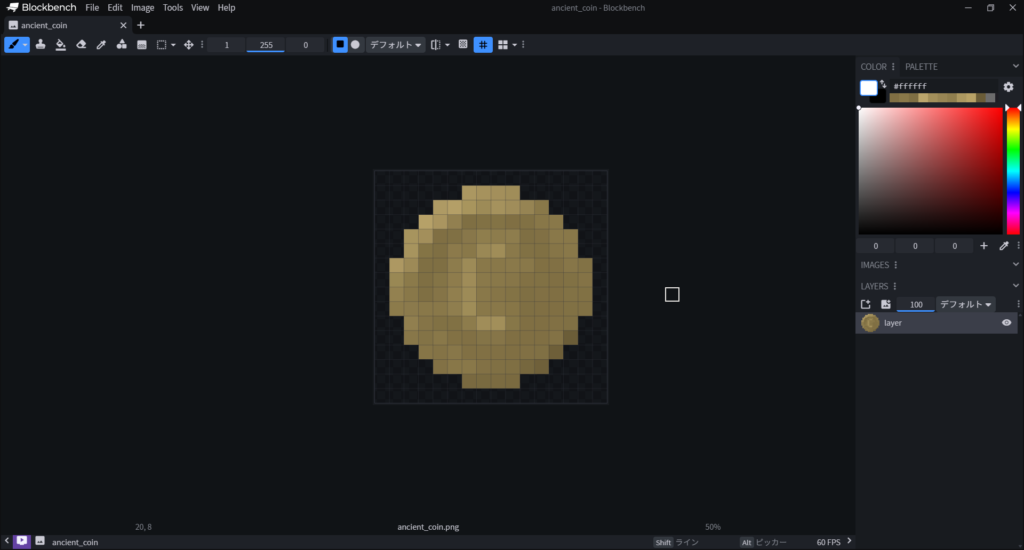Select the Copy Brush stamp tool

coord(41,45)
